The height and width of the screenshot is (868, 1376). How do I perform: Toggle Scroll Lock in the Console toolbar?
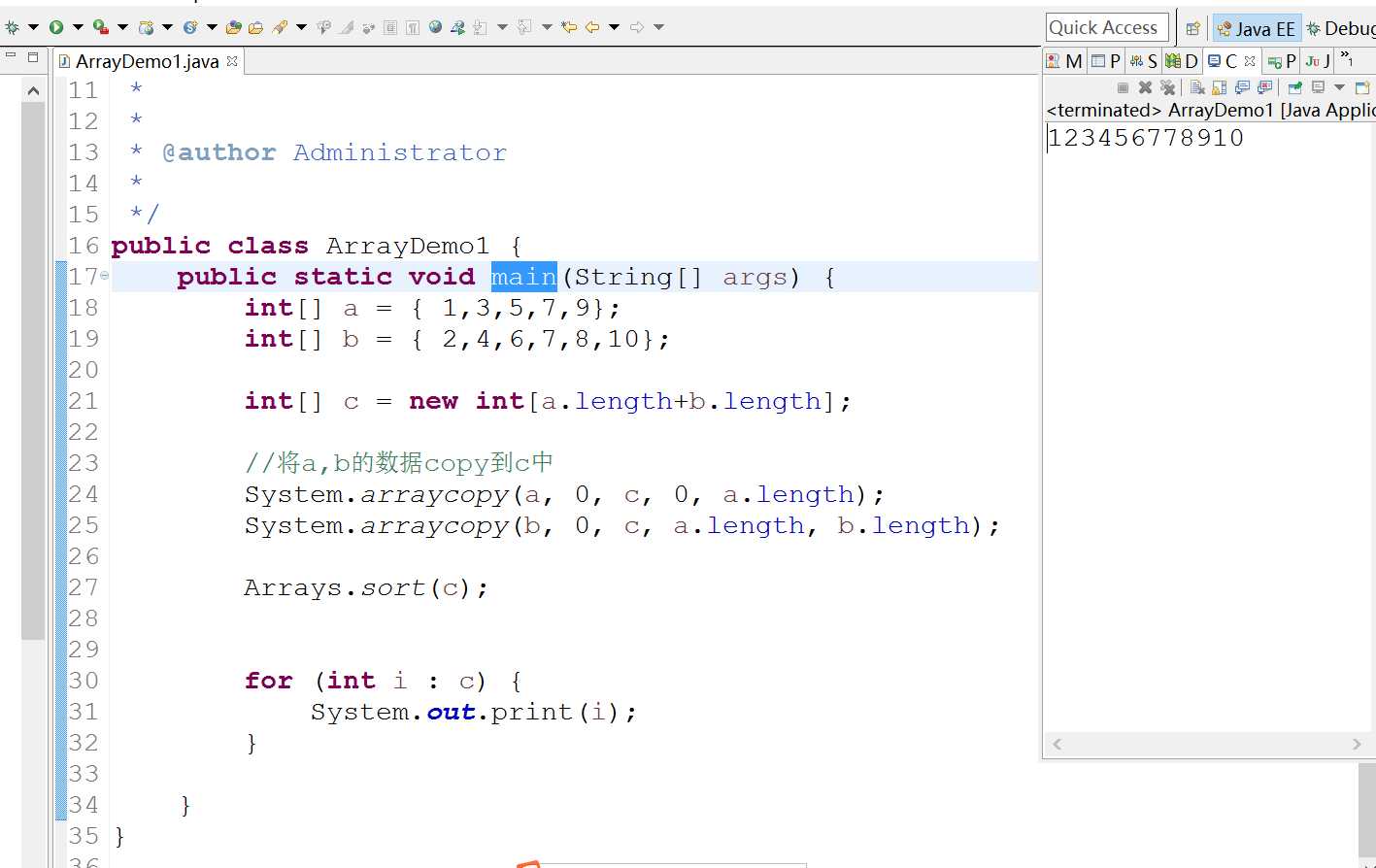[1219, 88]
